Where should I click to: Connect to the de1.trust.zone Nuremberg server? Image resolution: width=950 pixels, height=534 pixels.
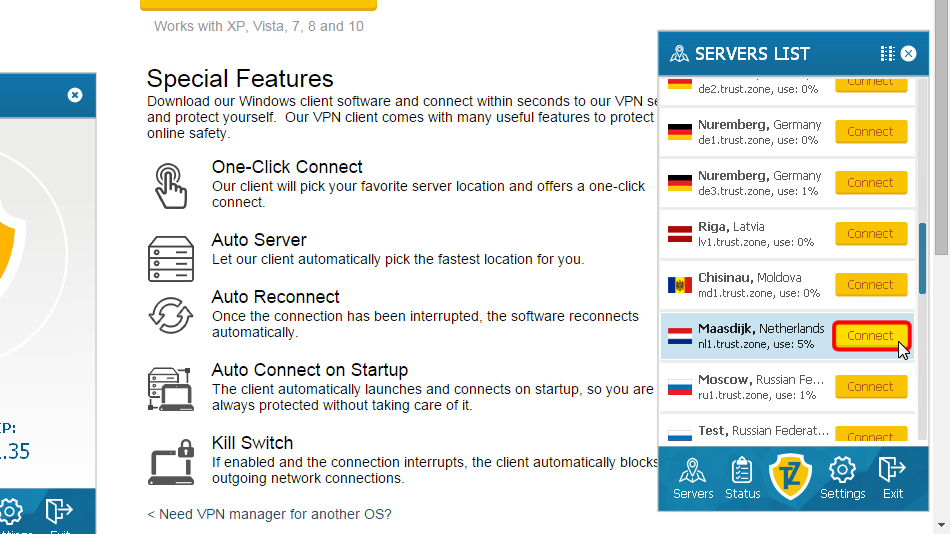870,132
